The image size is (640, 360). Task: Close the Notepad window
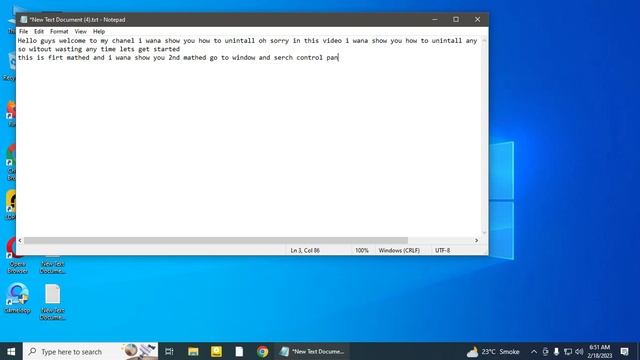point(477,20)
